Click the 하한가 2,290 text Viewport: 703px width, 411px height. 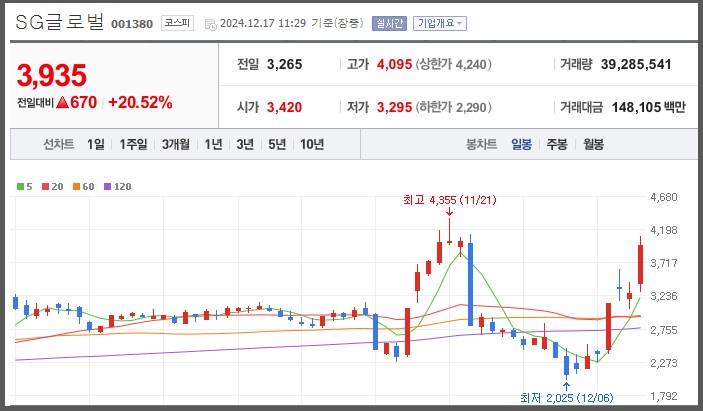(453, 107)
